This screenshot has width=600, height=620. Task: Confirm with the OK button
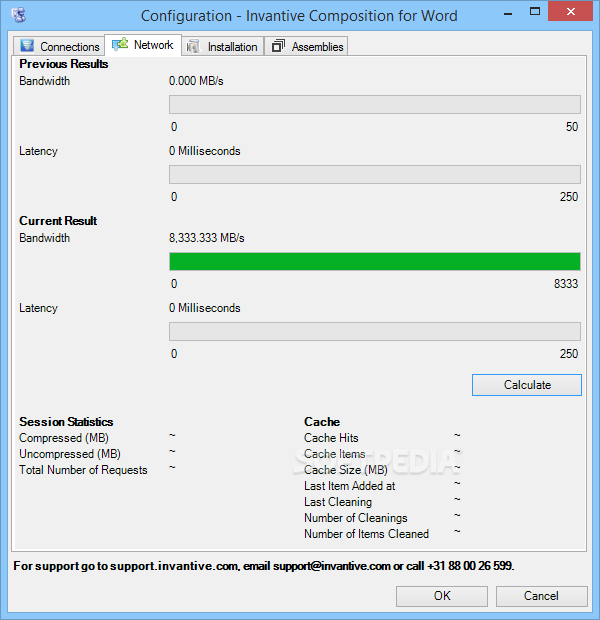tap(442, 596)
